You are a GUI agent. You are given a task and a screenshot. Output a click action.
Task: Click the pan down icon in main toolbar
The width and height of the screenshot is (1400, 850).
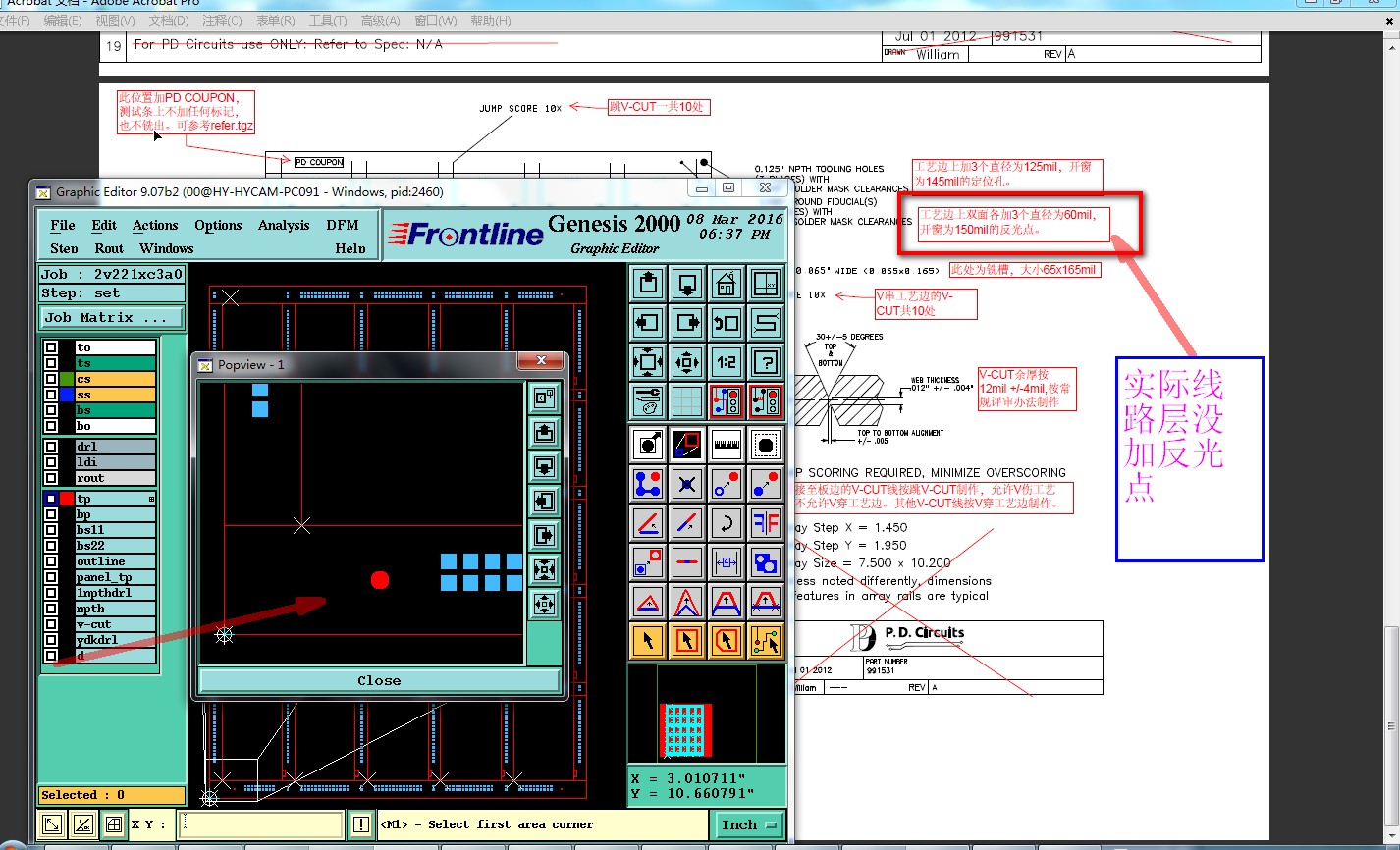tap(687, 284)
